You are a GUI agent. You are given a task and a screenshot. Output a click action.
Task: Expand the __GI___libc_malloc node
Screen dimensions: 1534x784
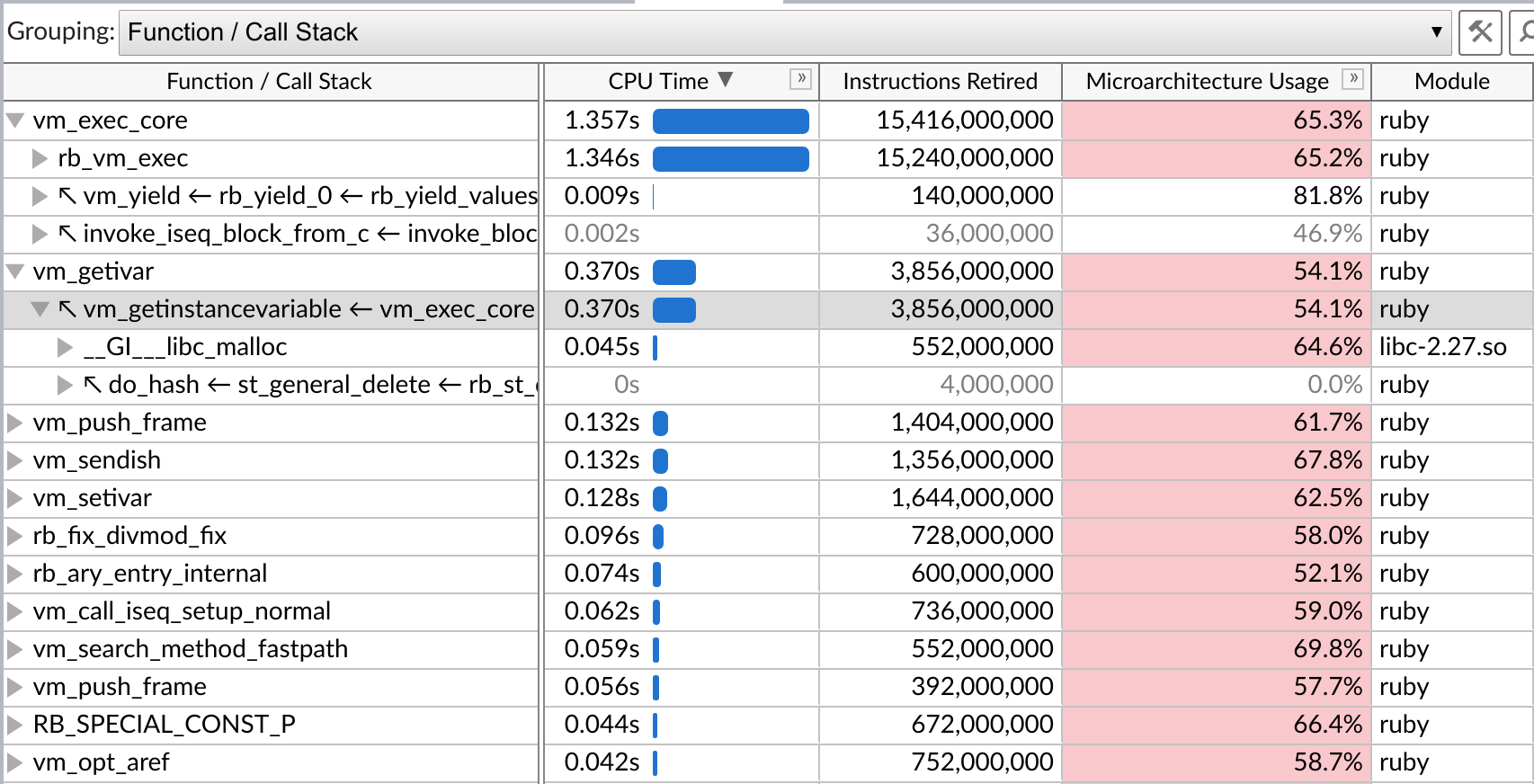click(65, 347)
